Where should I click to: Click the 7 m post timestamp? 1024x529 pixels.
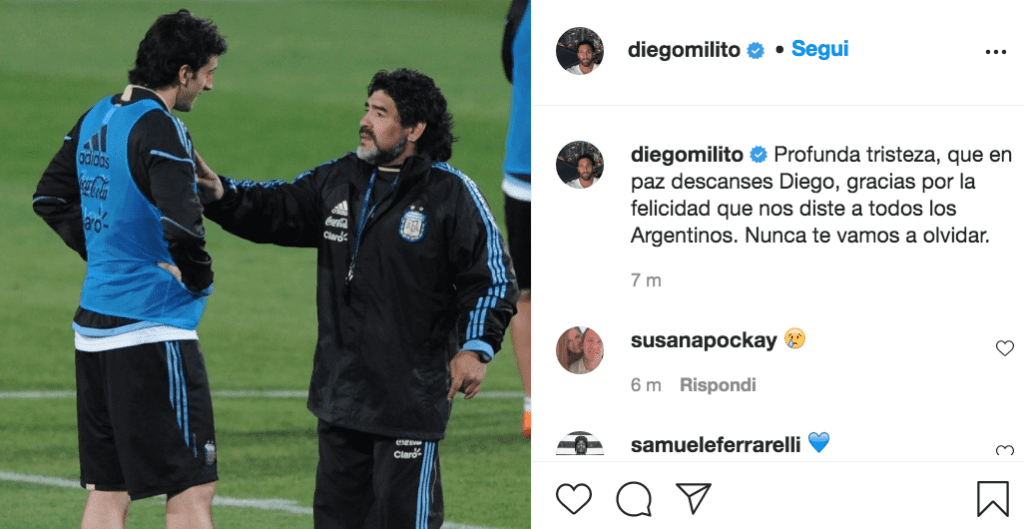646,280
